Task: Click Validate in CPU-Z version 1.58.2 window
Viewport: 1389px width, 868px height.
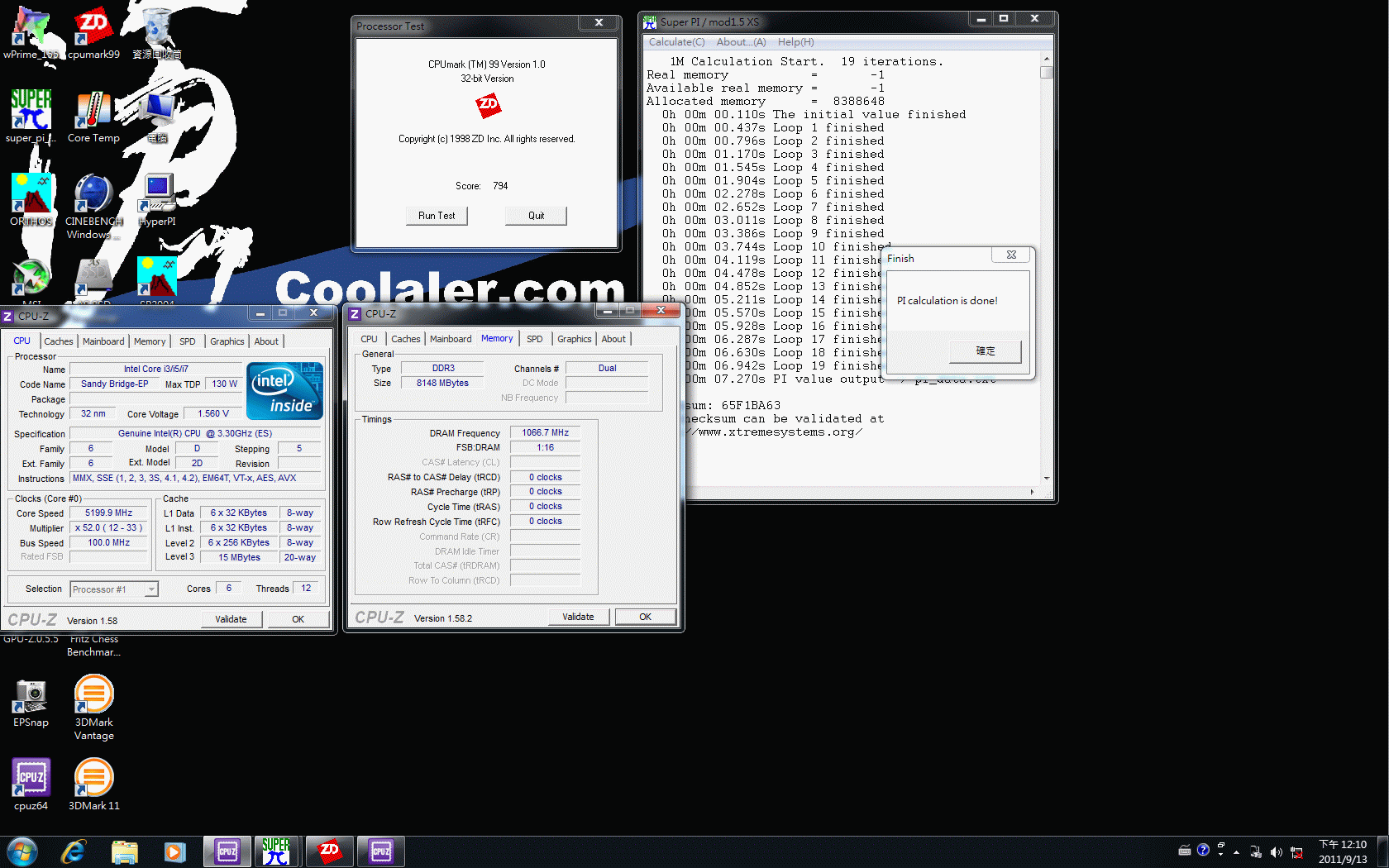Action: tap(578, 617)
